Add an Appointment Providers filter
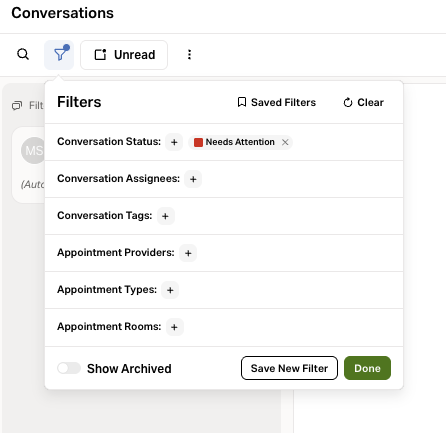 tap(188, 253)
